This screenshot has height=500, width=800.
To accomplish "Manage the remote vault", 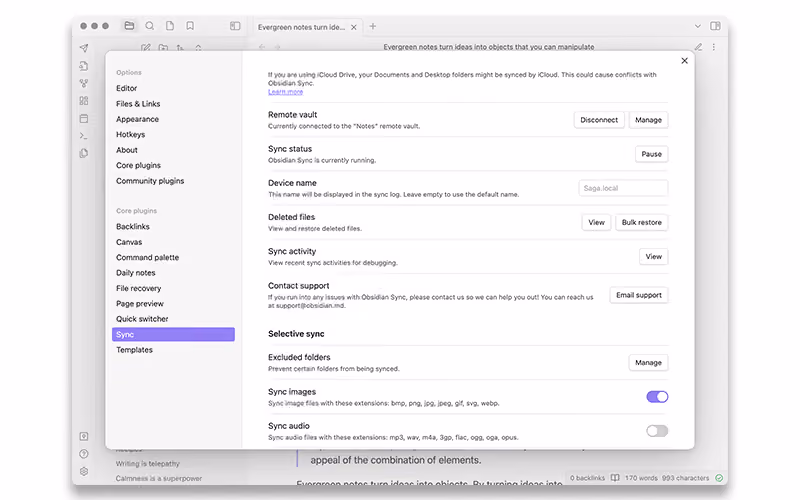I will pos(648,120).
